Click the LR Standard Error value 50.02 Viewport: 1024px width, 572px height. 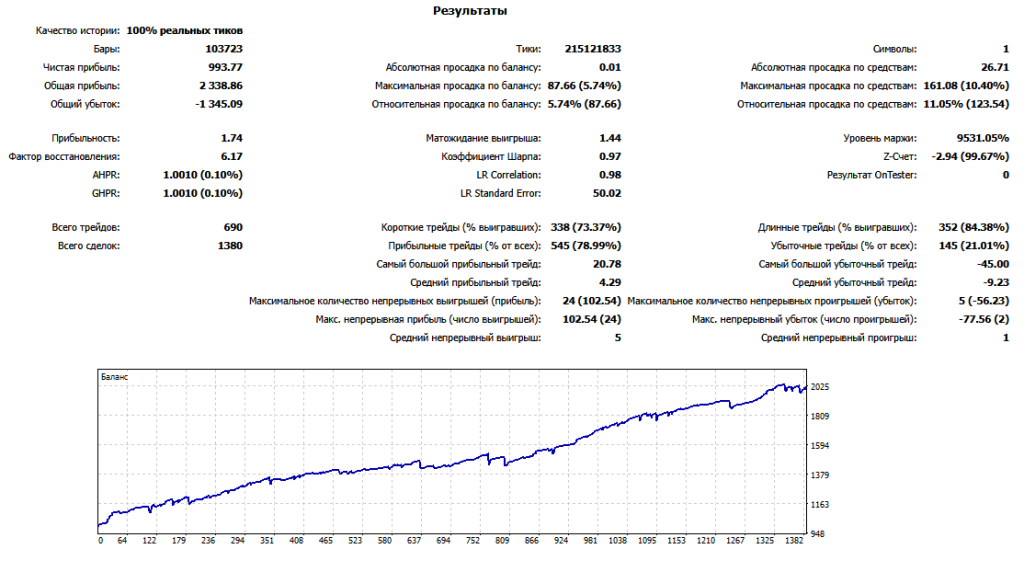tap(607, 193)
